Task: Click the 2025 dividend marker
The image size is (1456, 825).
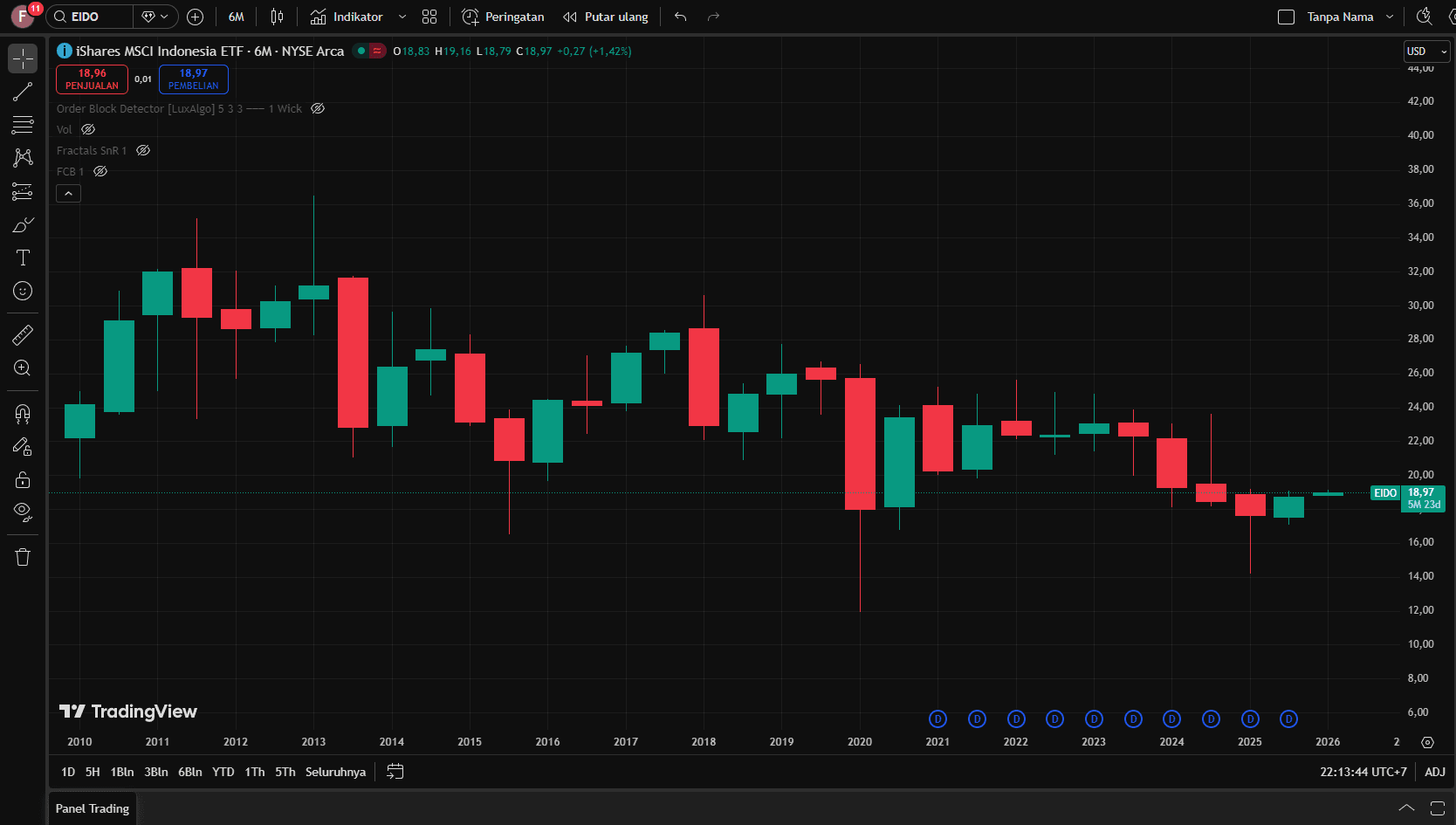Action: [x=1250, y=719]
